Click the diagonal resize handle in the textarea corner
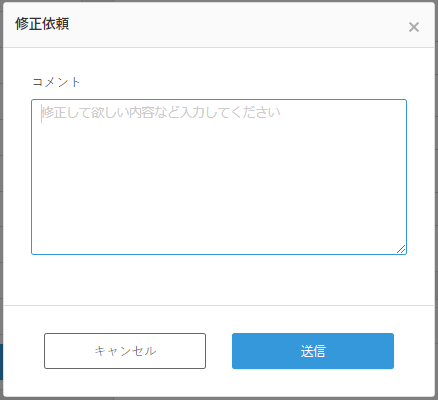 [x=401, y=249]
